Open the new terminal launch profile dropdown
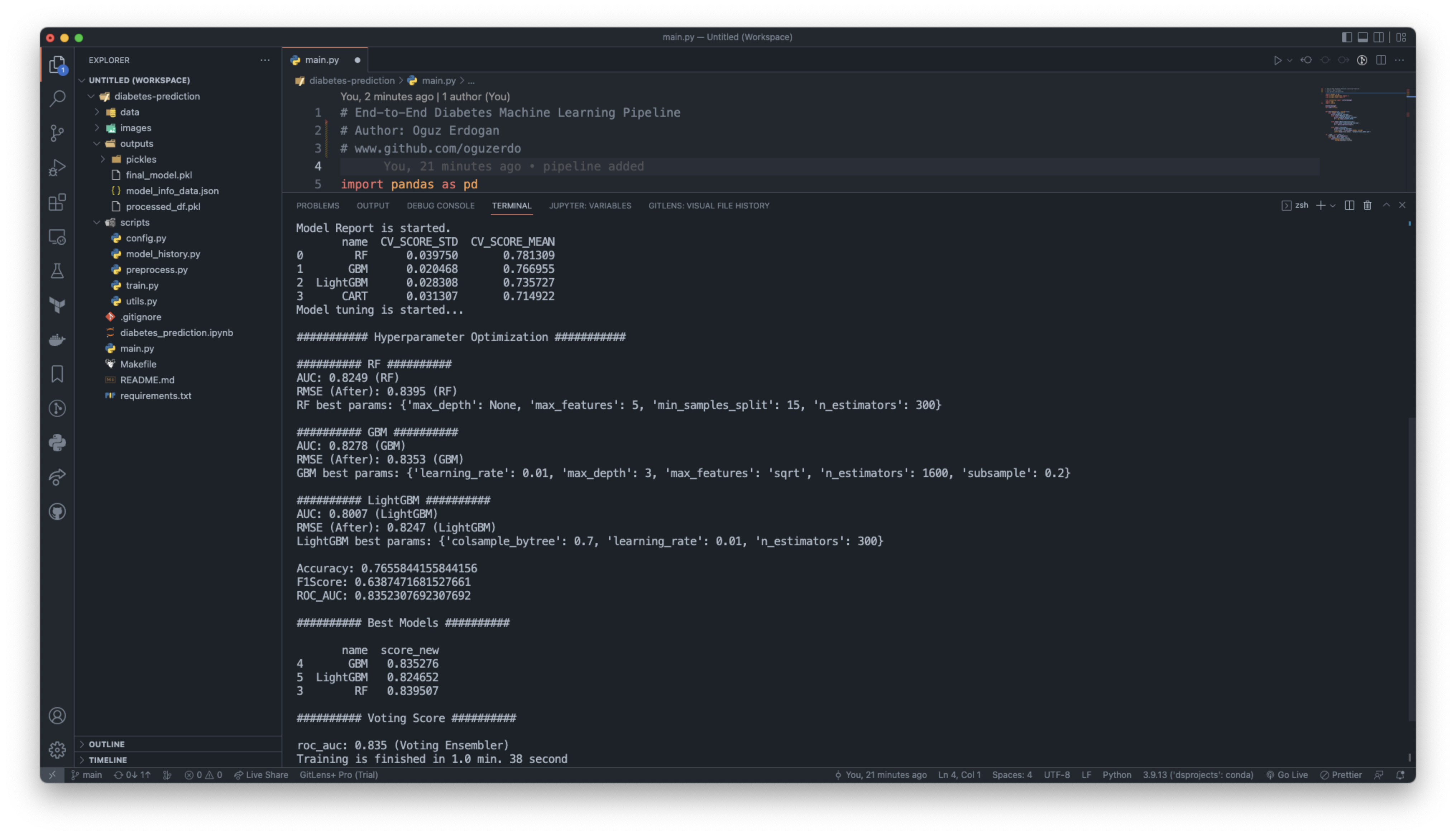This screenshot has width=1456, height=836. coord(1332,206)
